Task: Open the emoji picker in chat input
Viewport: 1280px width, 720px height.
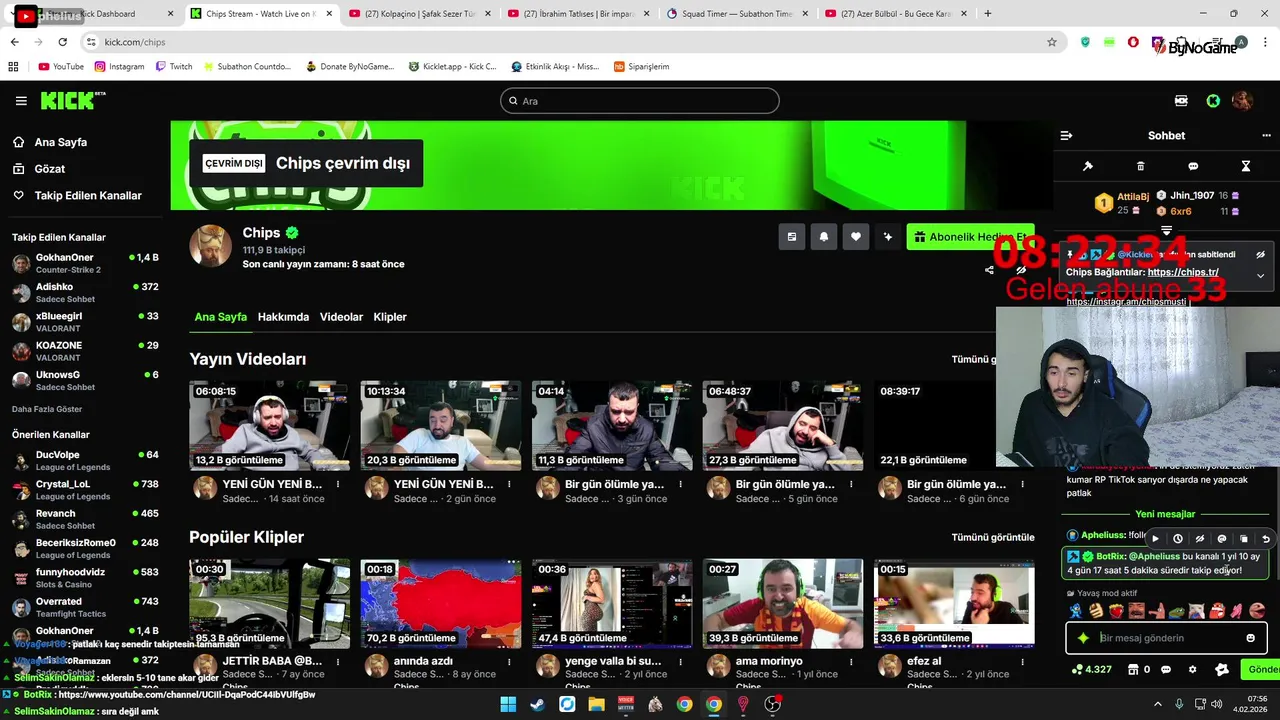Action: coord(1251,638)
